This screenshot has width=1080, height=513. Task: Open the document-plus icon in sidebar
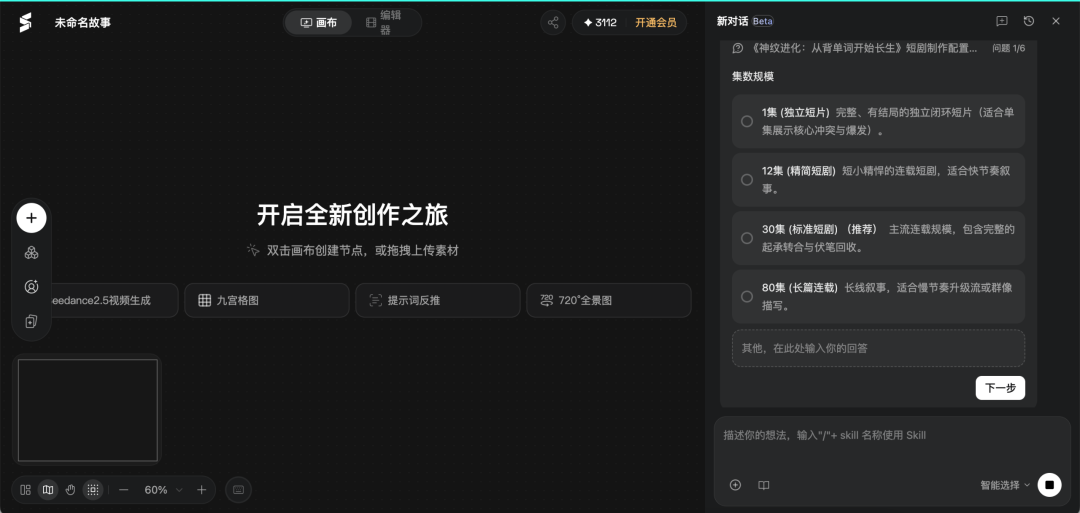(31, 322)
